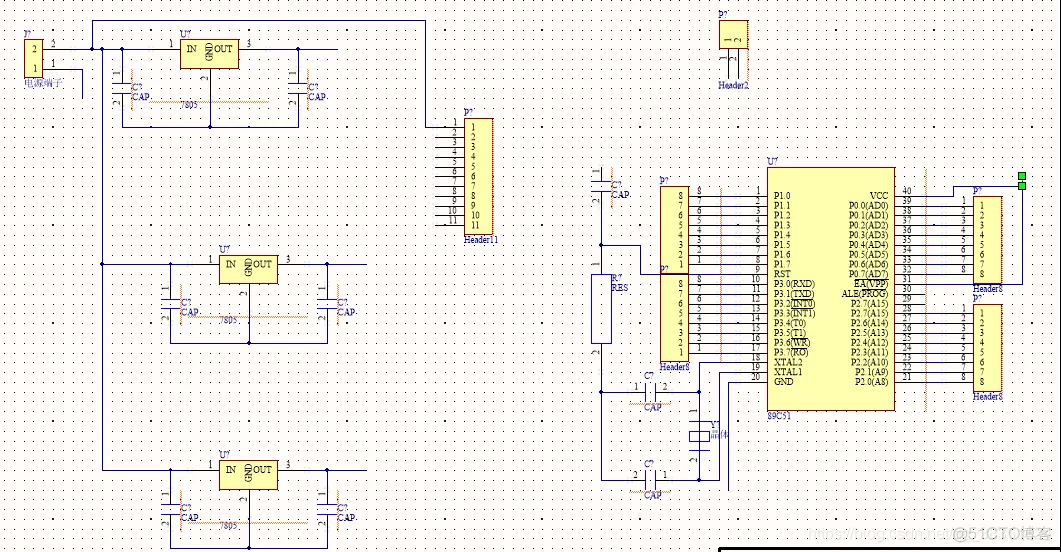Click the "RES" label beside the resistor
Screen dimensions: 1061x552
click(620, 288)
